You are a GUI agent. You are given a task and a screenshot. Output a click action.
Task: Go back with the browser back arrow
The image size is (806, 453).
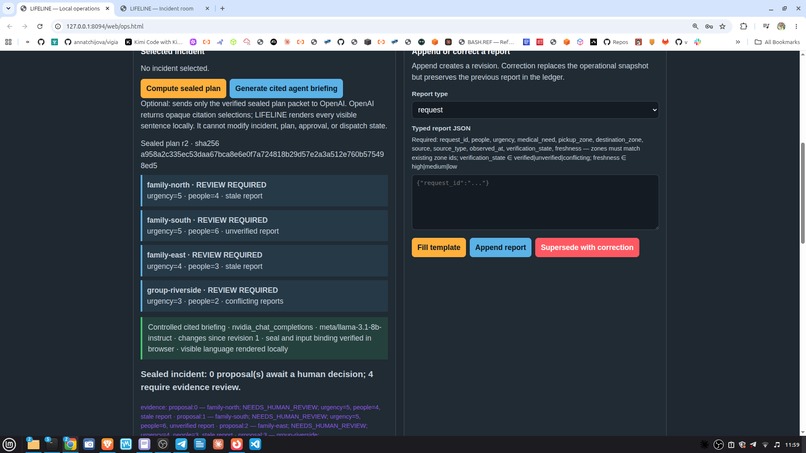point(10,26)
